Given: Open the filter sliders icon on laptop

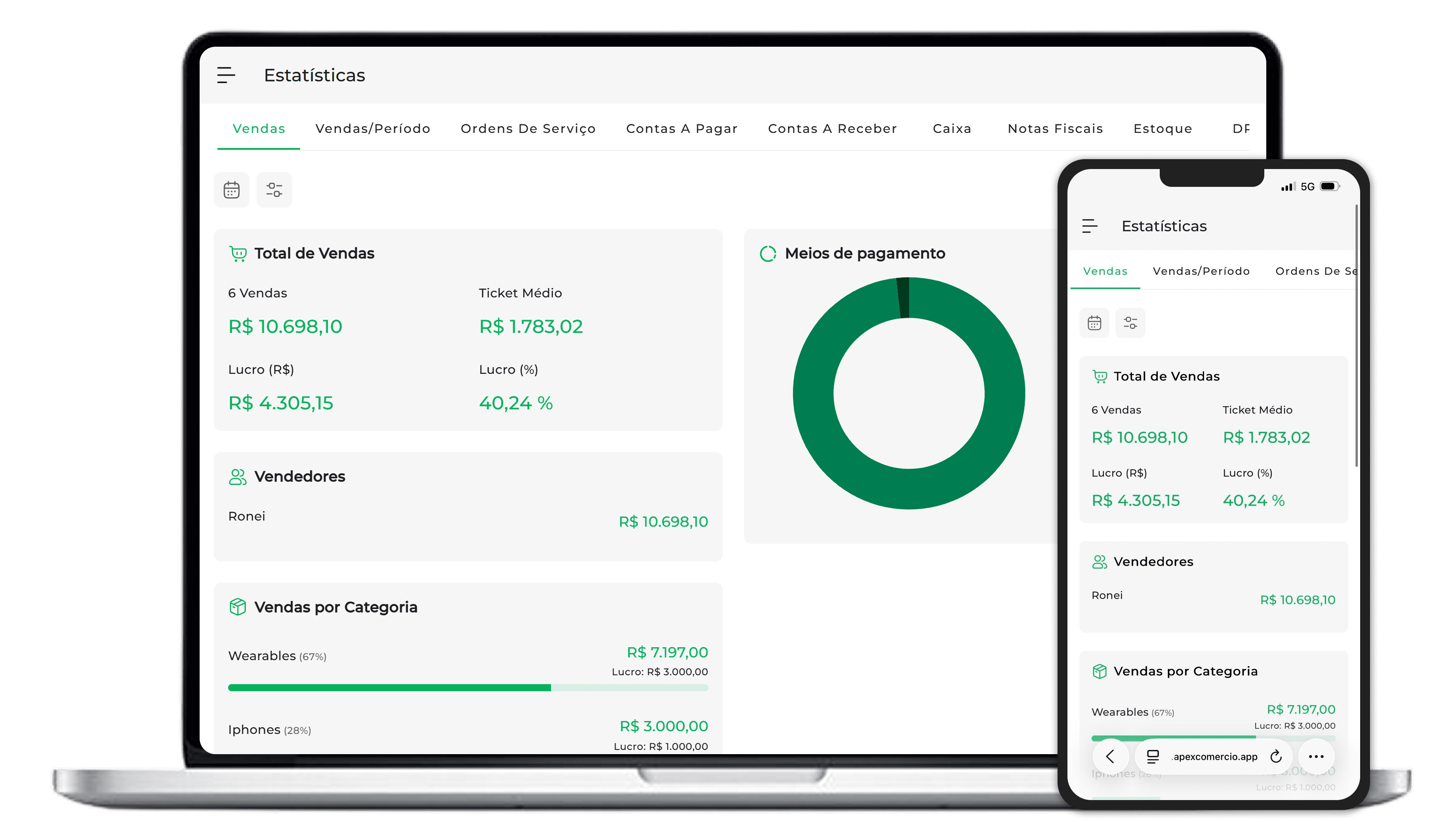Looking at the screenshot, I should (x=274, y=190).
